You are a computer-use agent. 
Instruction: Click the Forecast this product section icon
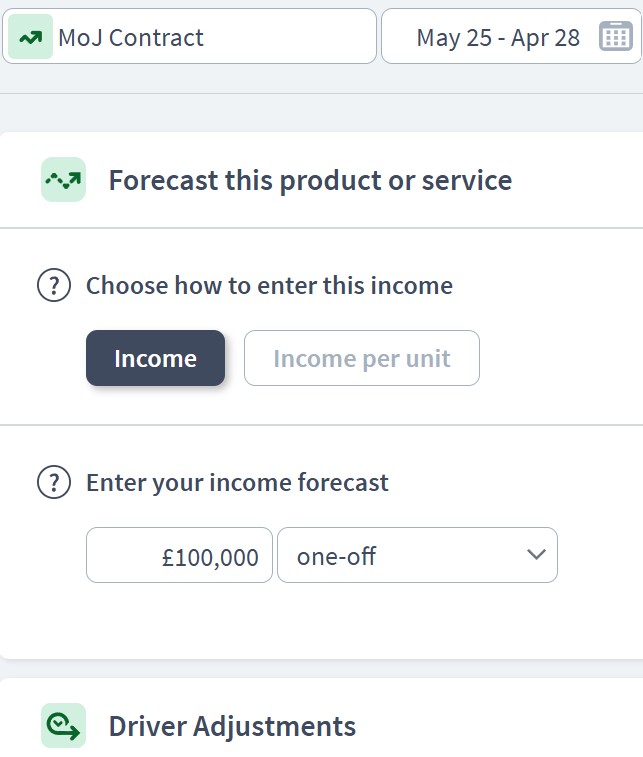[63, 180]
